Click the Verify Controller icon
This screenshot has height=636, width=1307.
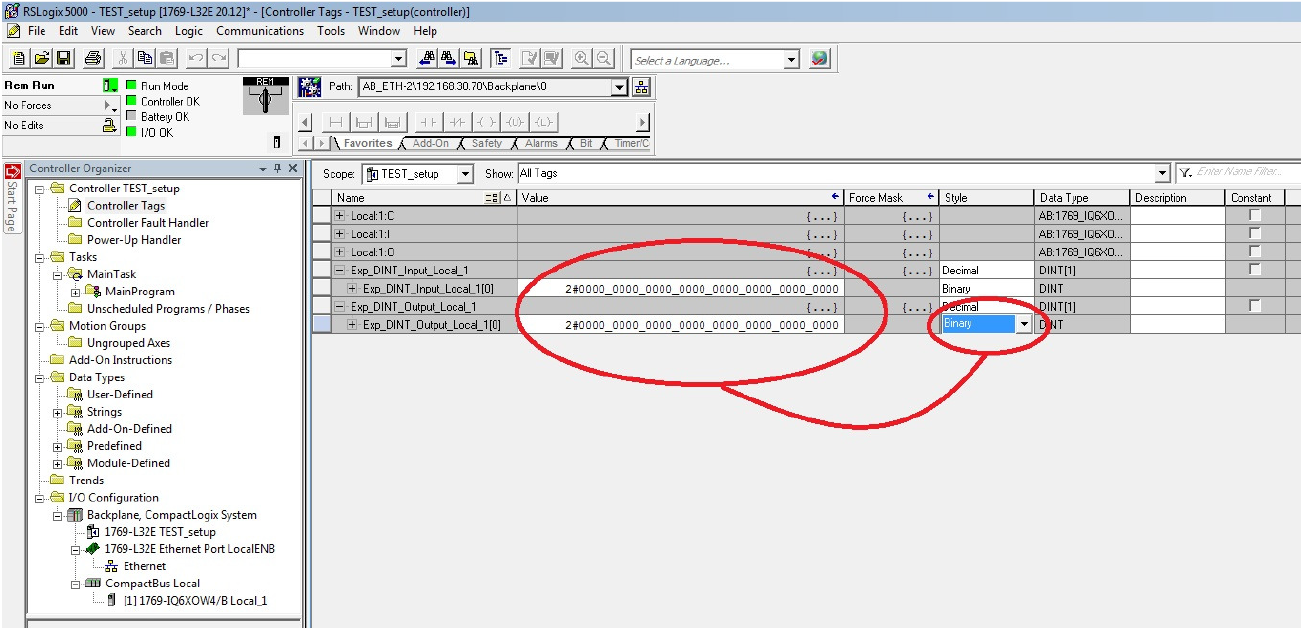[x=551, y=59]
